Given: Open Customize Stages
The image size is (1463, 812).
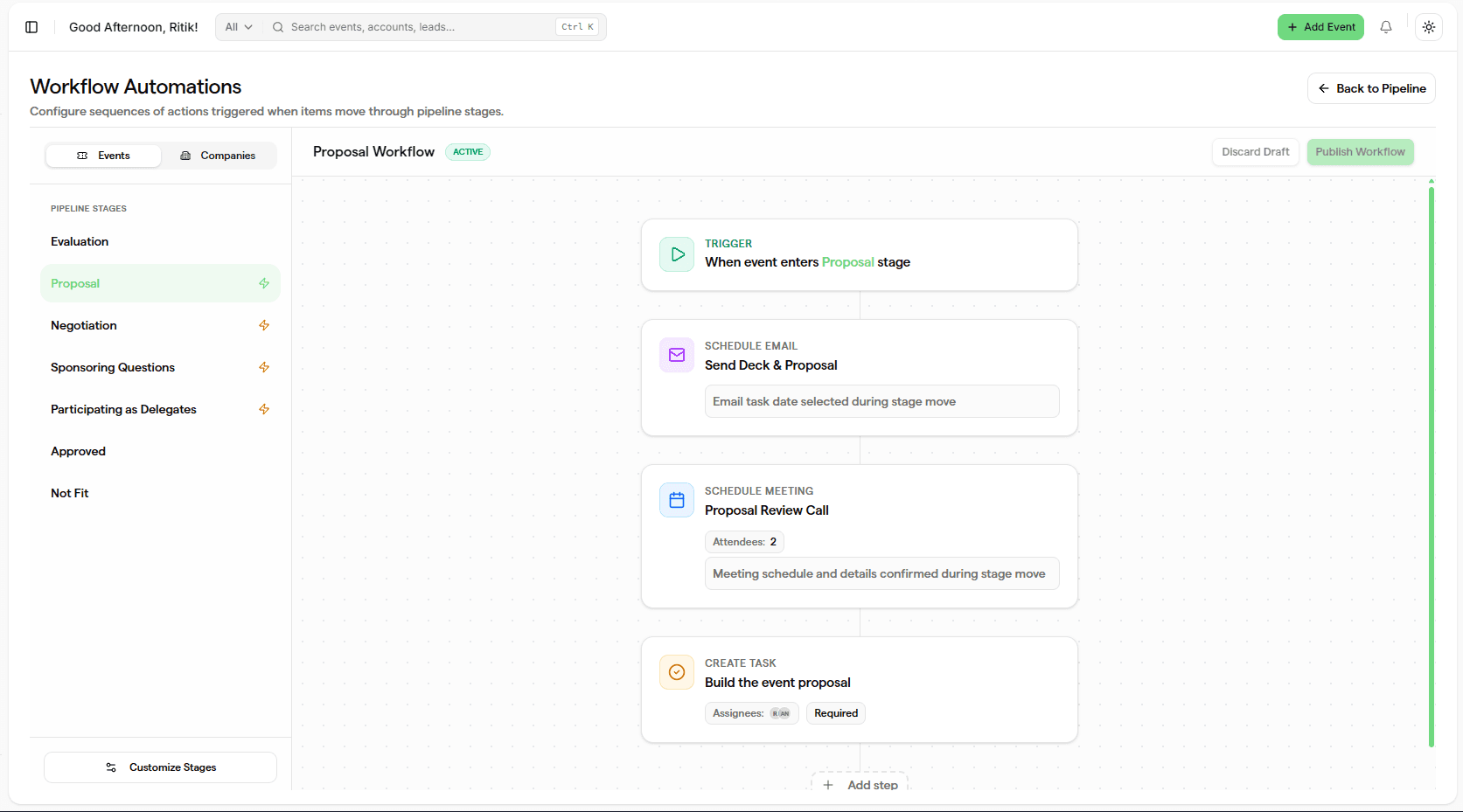Looking at the screenshot, I should (x=160, y=767).
